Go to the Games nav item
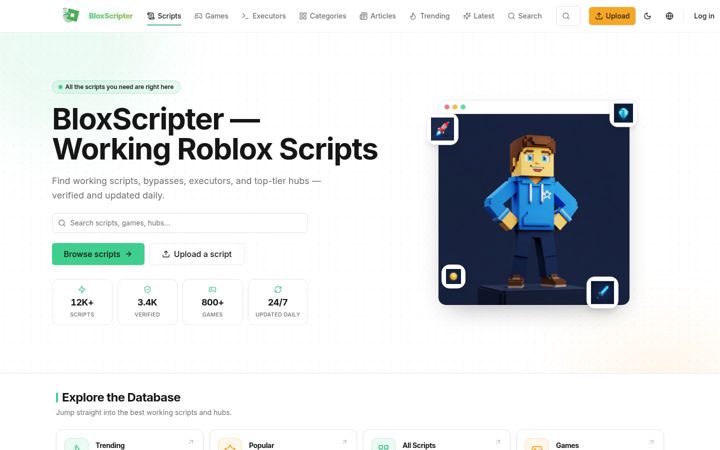The height and width of the screenshot is (450, 720). [x=211, y=16]
